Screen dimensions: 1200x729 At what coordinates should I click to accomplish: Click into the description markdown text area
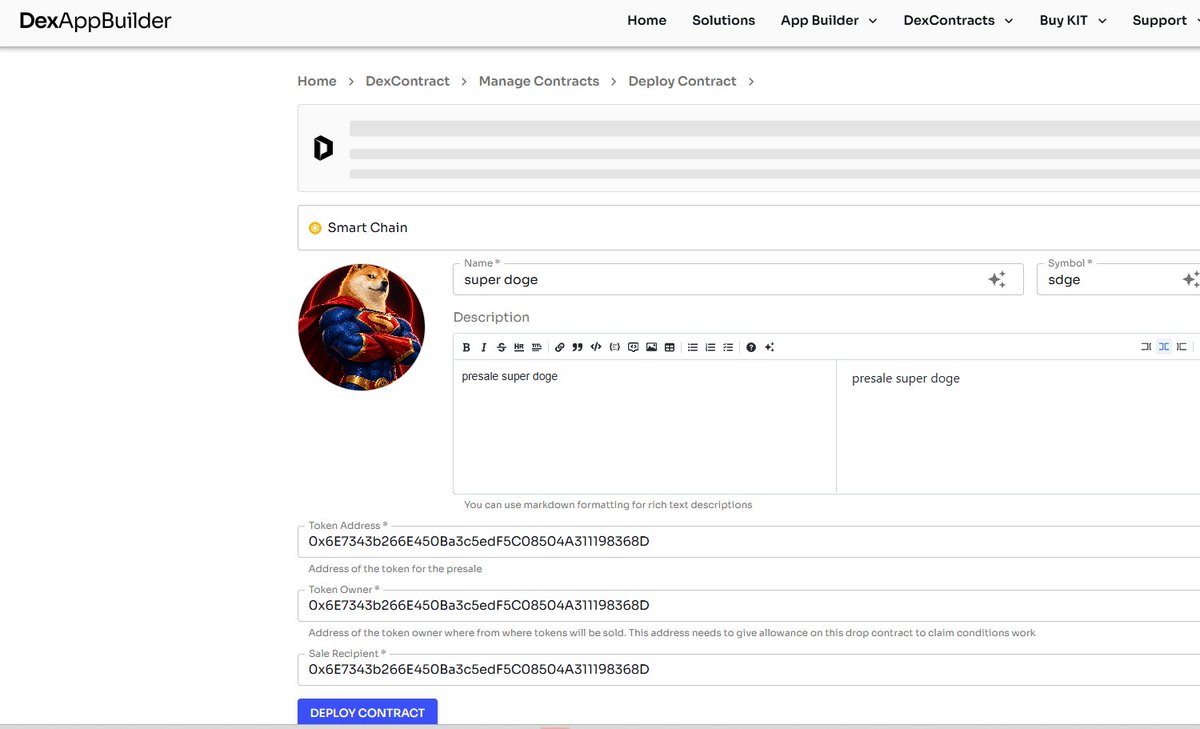(x=645, y=426)
